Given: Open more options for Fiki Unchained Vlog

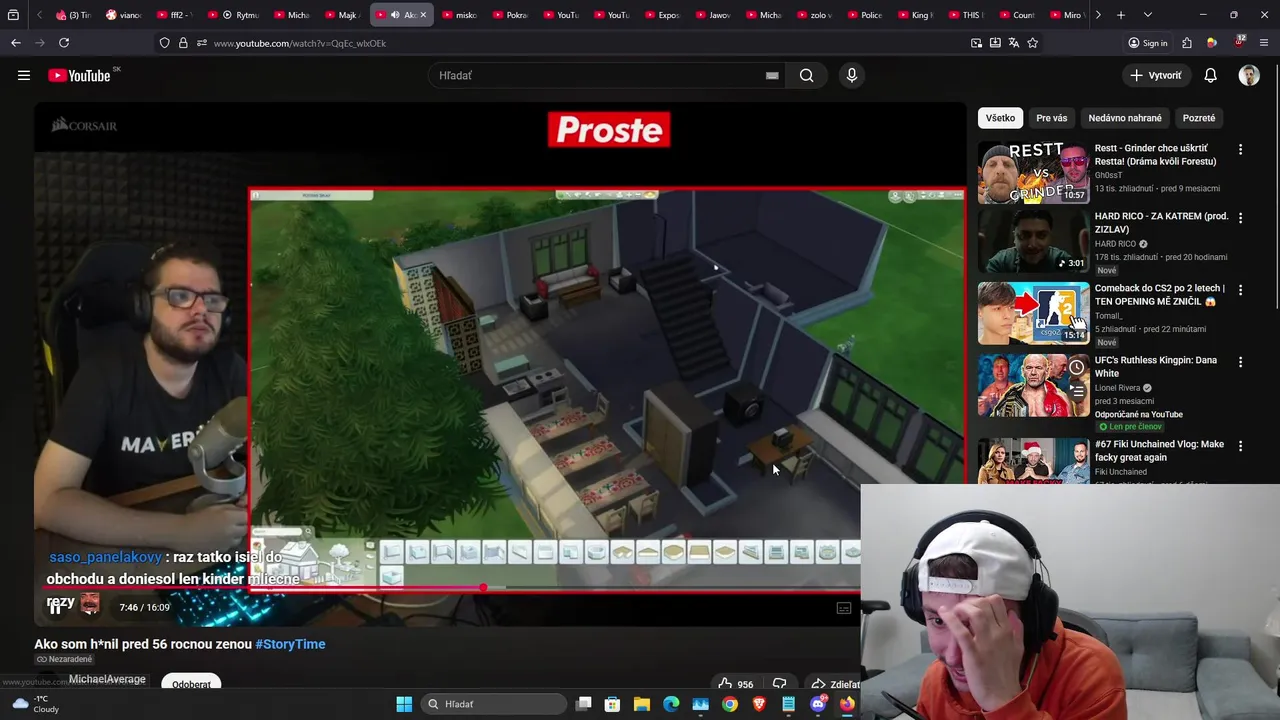Looking at the screenshot, I should (1240, 445).
